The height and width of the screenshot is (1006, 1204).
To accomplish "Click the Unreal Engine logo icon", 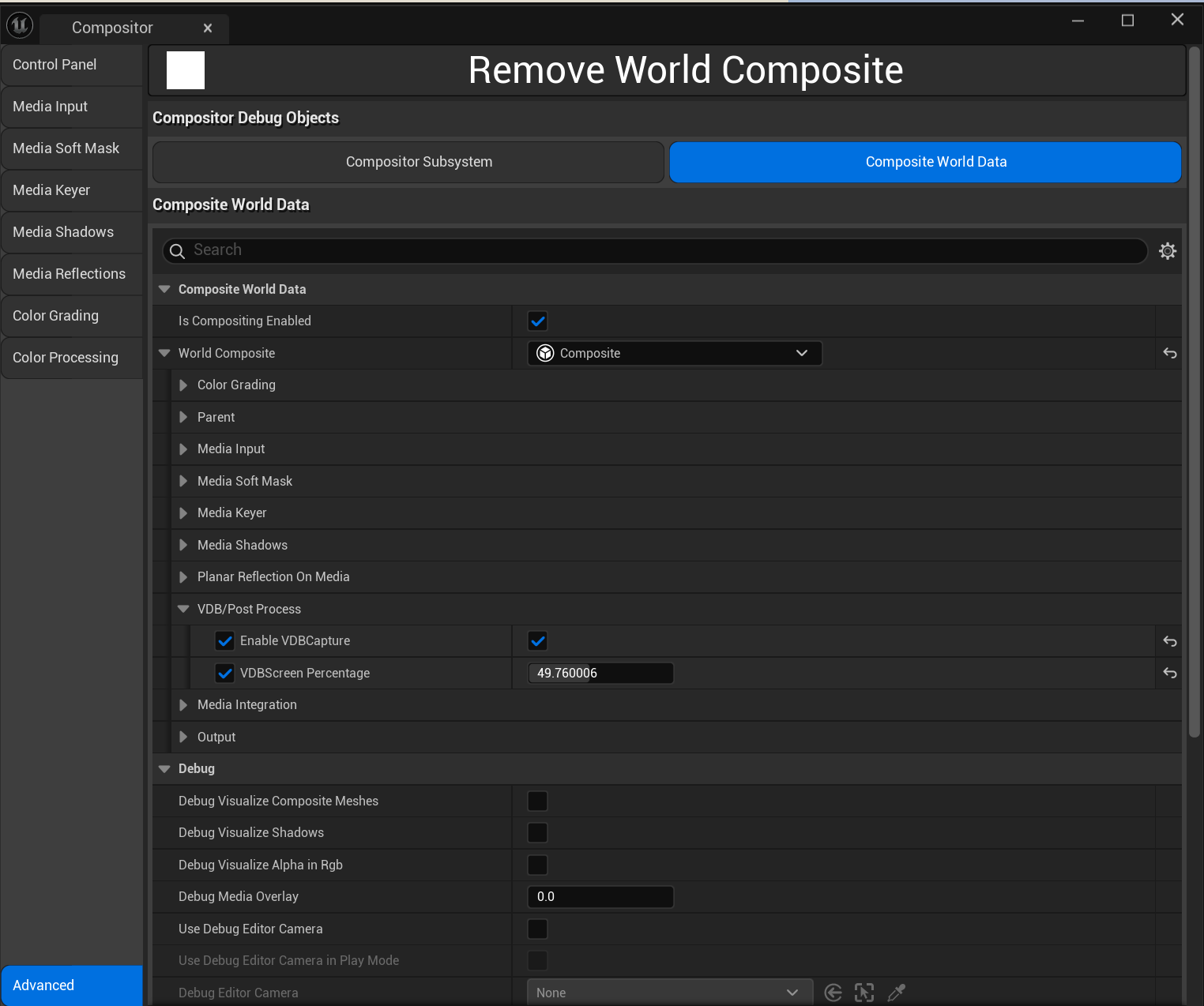I will [20, 26].
